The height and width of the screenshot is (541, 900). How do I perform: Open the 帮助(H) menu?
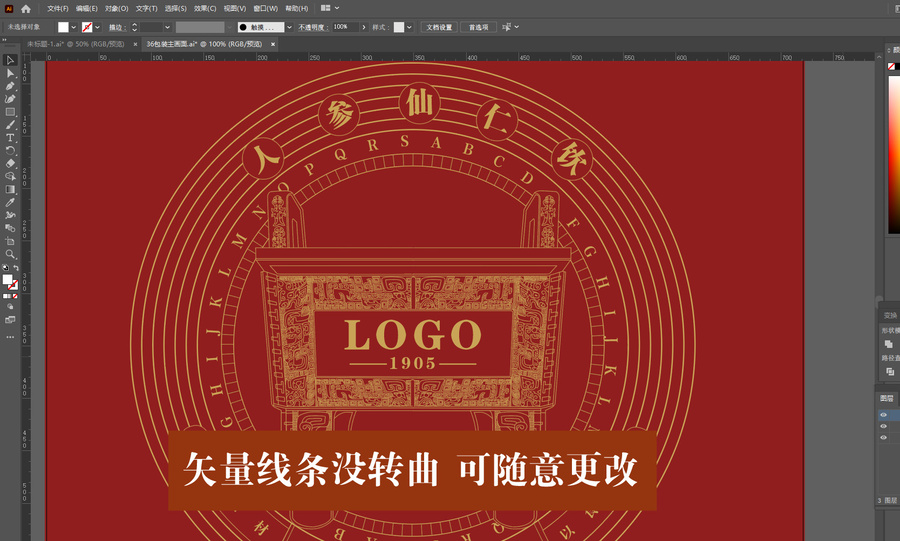(296, 9)
